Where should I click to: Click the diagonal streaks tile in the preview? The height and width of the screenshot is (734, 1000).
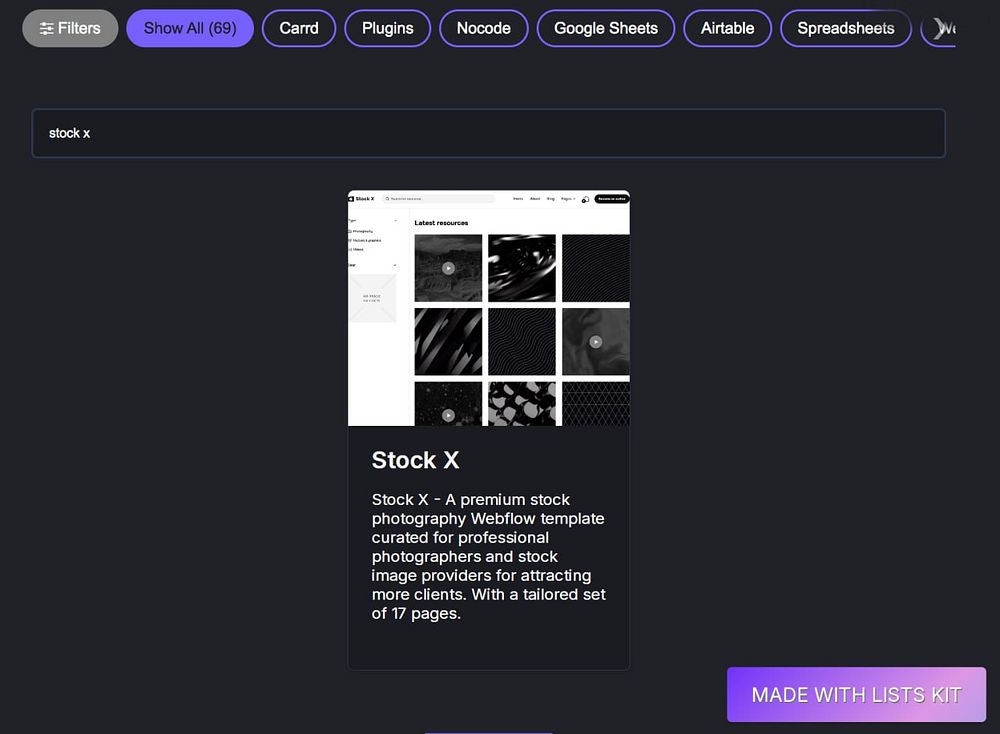pyautogui.click(x=448, y=342)
